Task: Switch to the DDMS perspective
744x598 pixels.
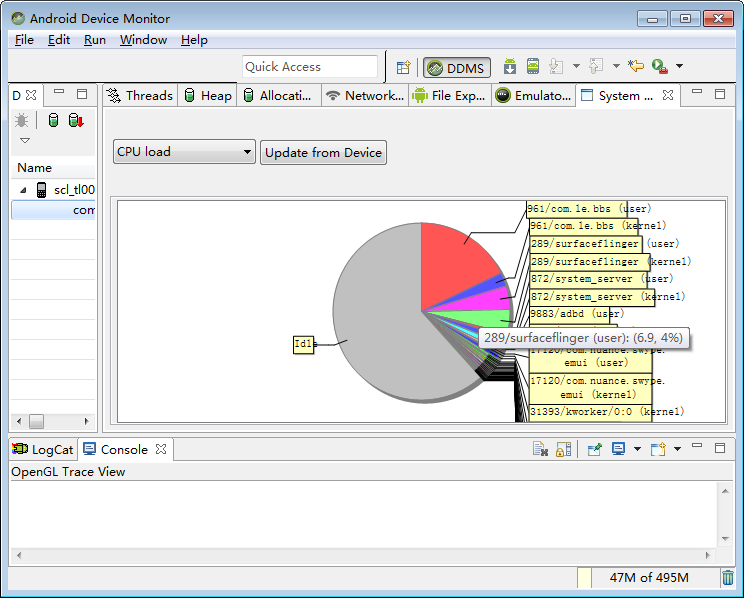Action: point(456,68)
